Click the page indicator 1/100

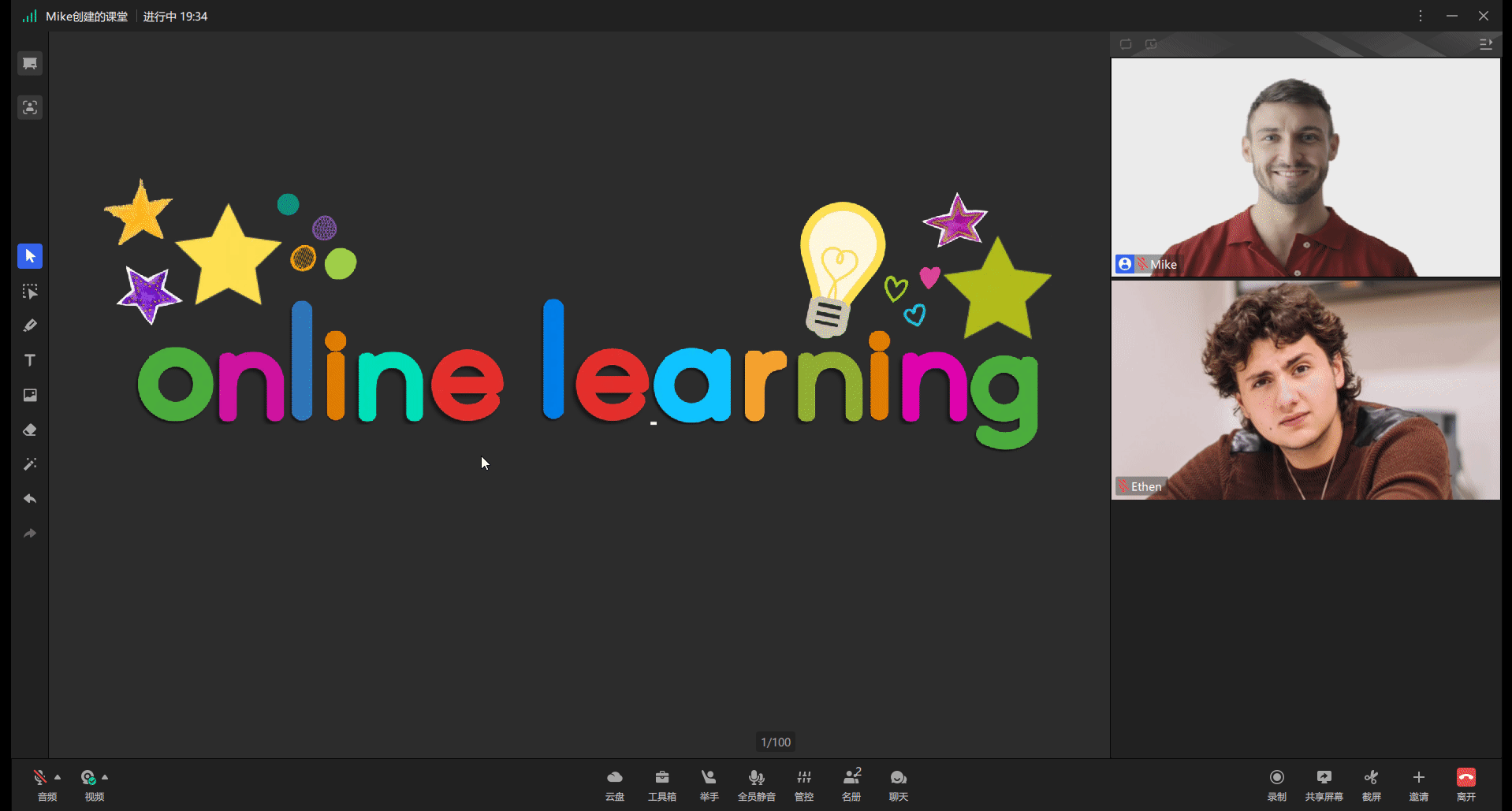click(x=776, y=742)
